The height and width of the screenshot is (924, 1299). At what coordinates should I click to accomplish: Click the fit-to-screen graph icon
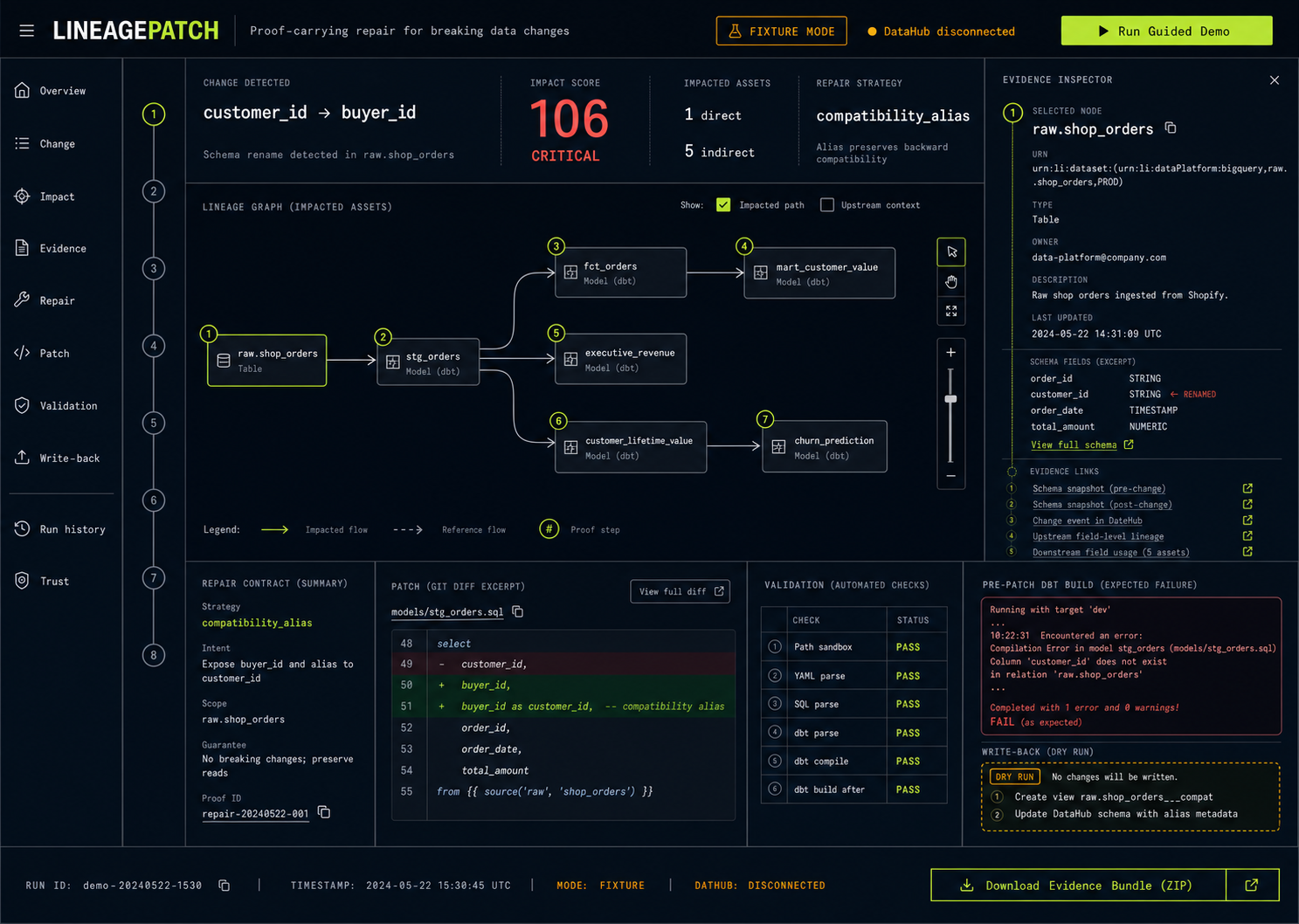point(951,311)
